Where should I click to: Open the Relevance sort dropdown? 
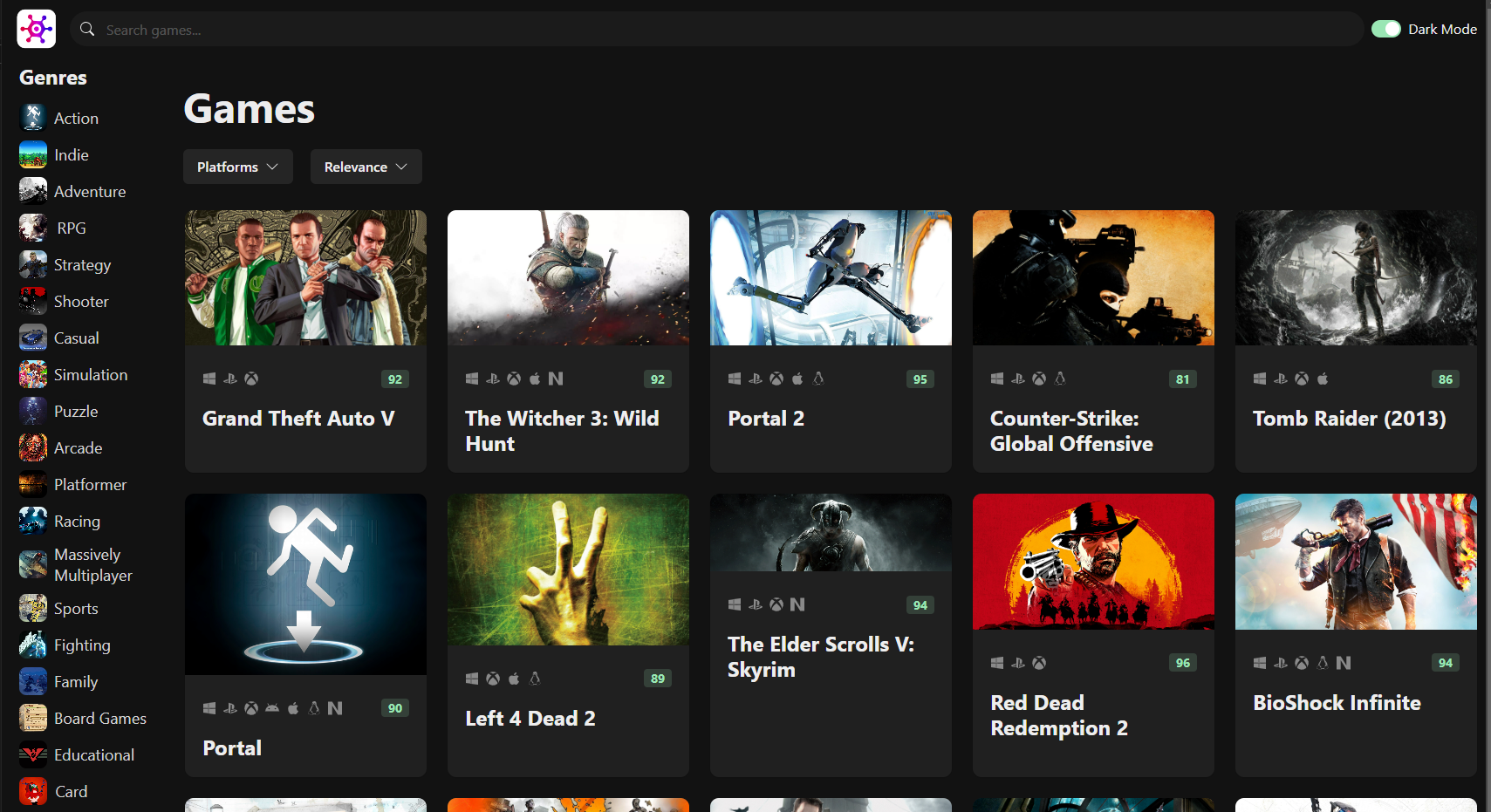(x=366, y=167)
